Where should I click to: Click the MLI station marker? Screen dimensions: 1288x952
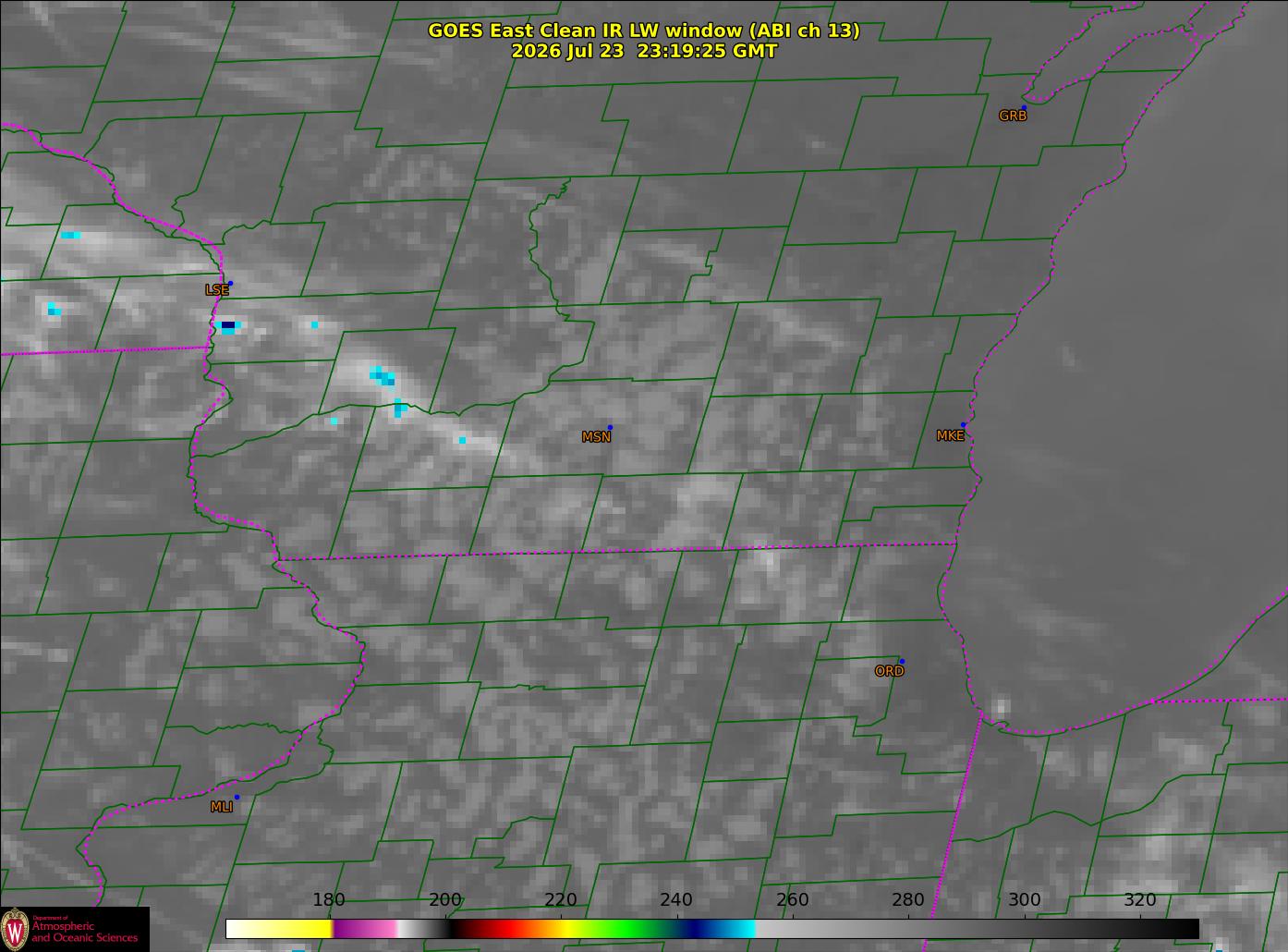[x=237, y=797]
